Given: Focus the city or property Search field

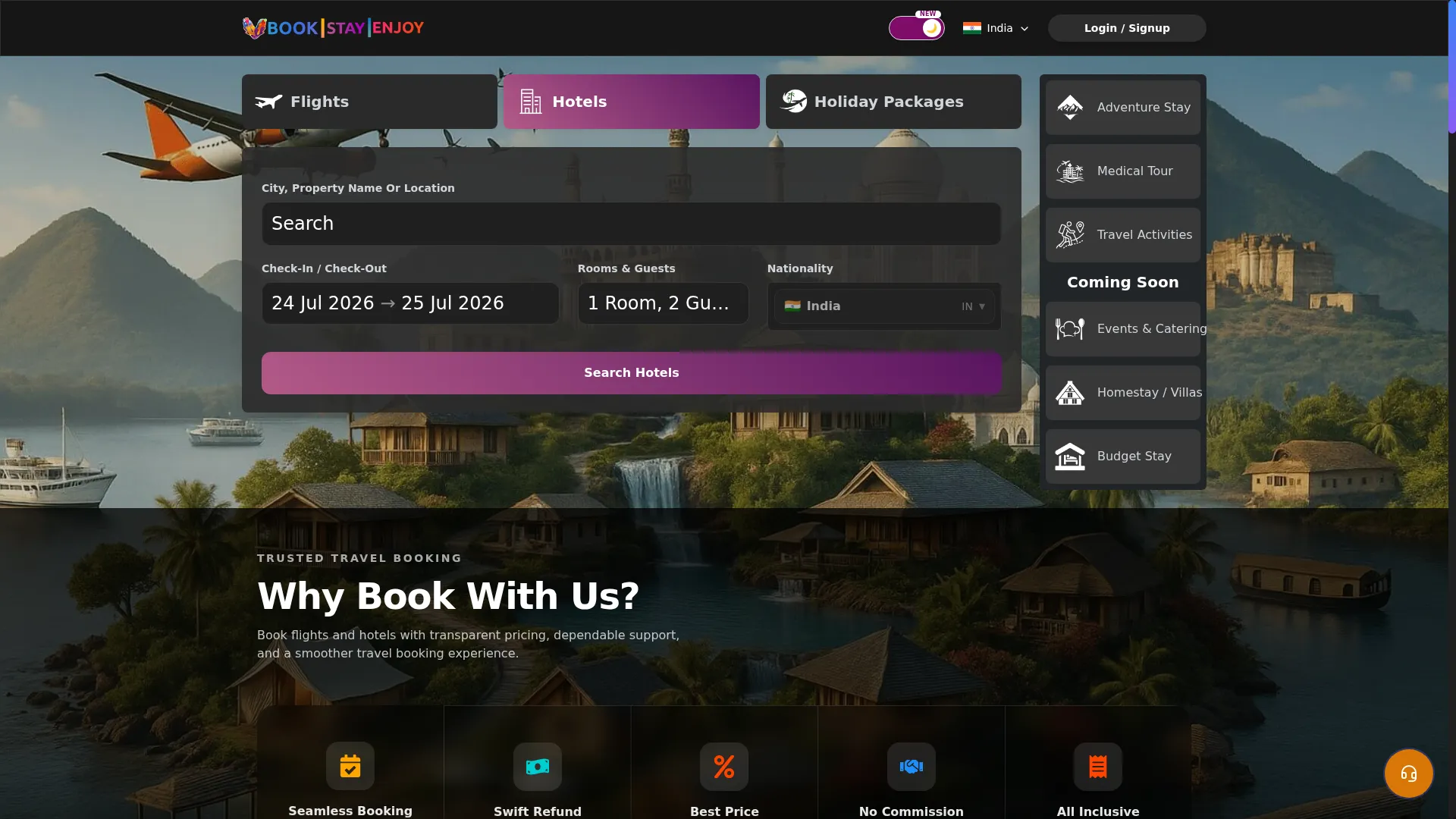Looking at the screenshot, I should (632, 224).
